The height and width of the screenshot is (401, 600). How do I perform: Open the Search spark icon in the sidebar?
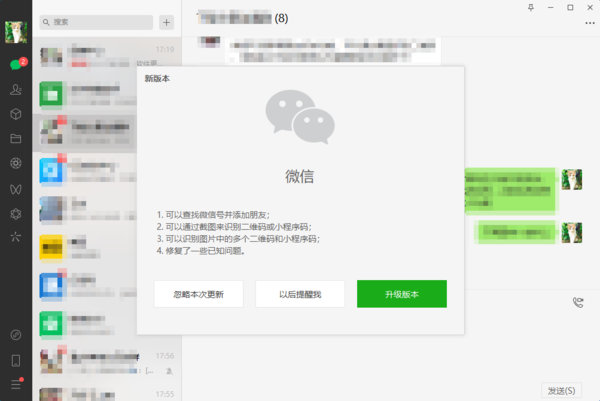pos(16,237)
